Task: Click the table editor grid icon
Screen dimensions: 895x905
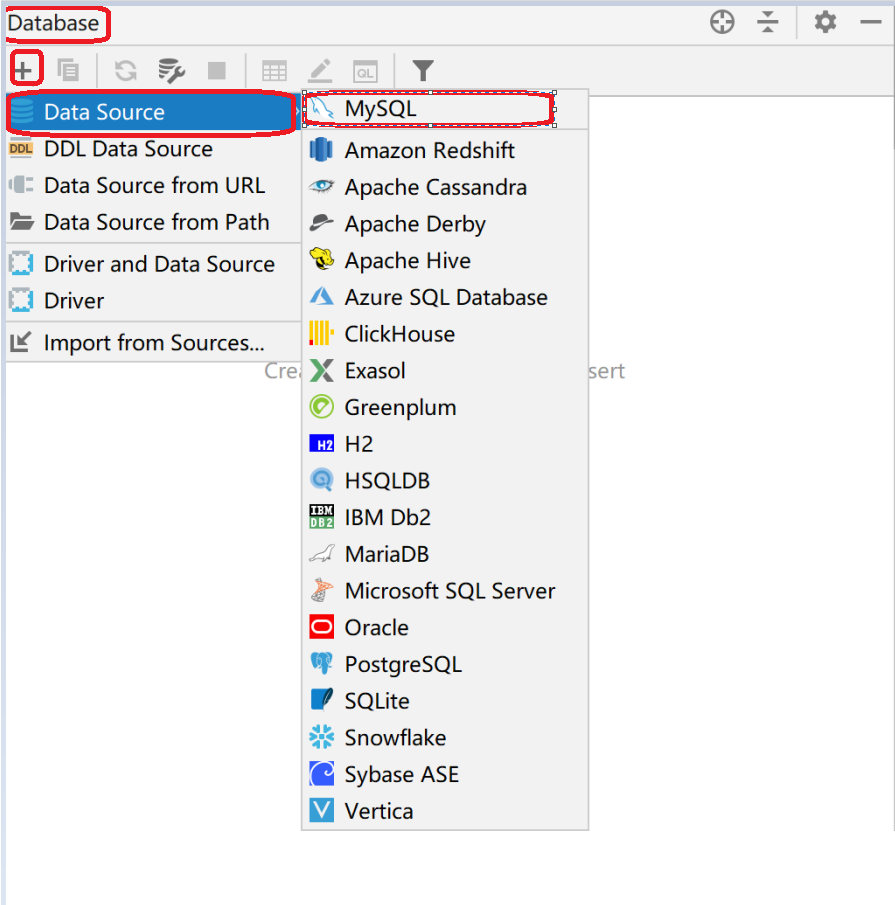Action: pos(274,71)
